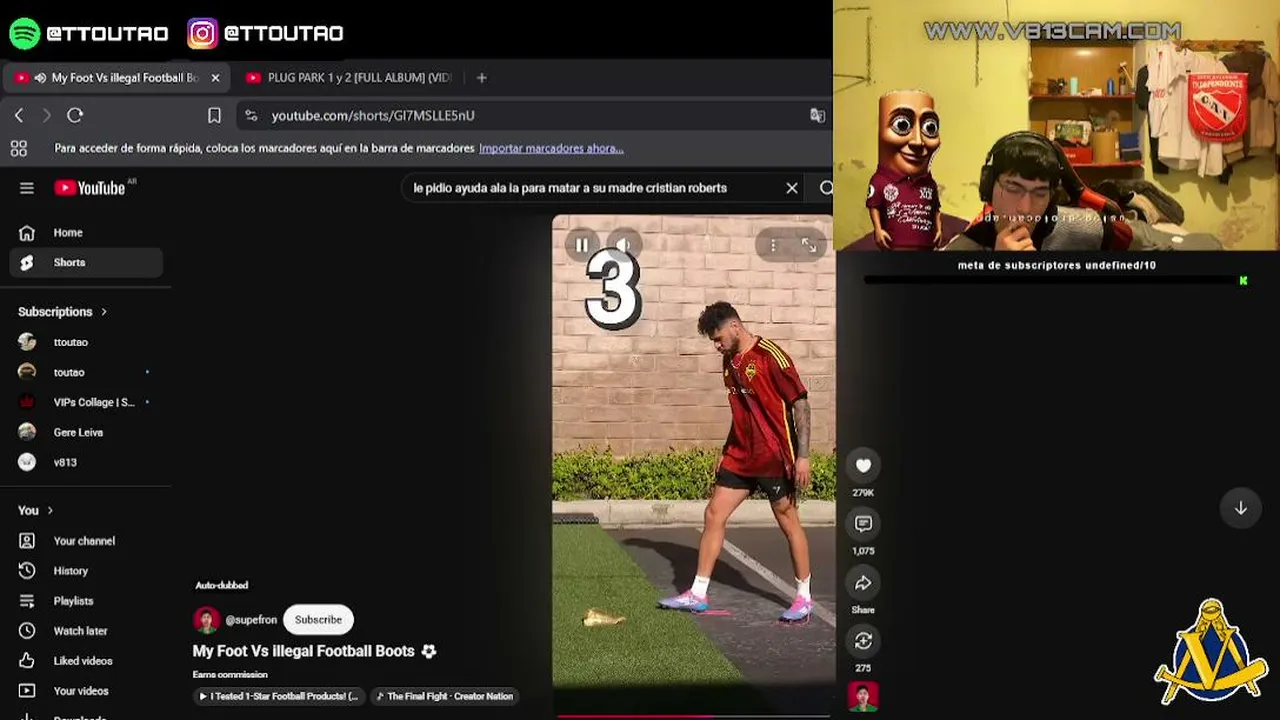The width and height of the screenshot is (1280, 720).
Task: Click the address bar URL
Action: point(373,116)
